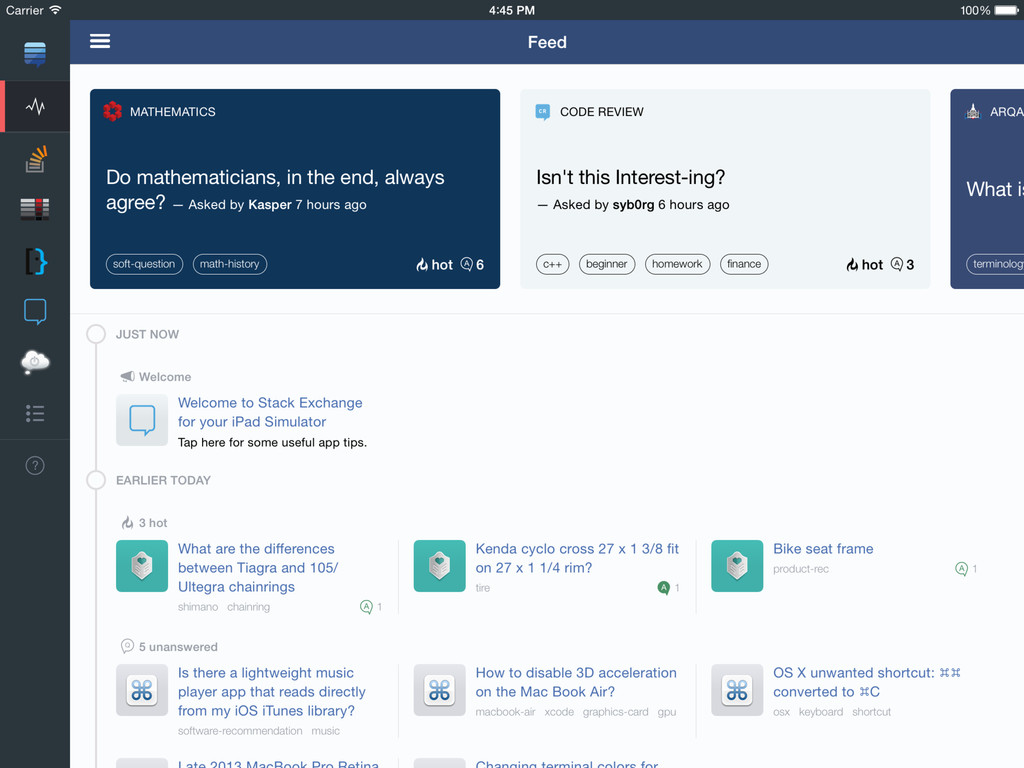Image resolution: width=1024 pixels, height=768 pixels.
Task: Open the cloud site icon in sidebar
Action: pos(35,361)
